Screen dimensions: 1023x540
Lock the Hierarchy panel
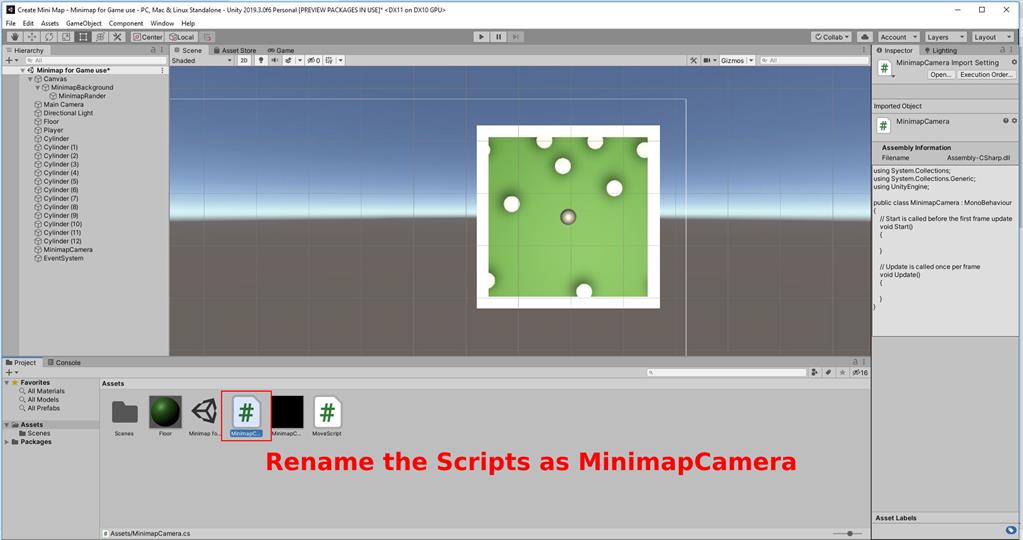(153, 50)
